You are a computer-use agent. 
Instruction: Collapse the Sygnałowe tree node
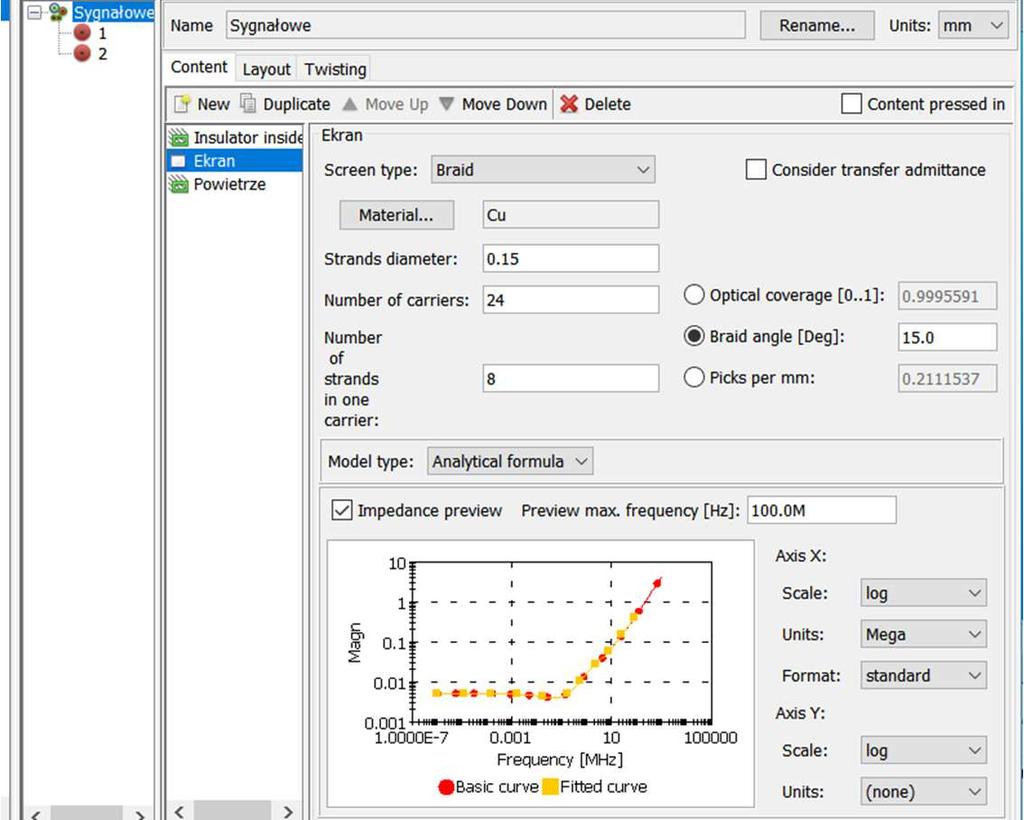click(x=34, y=12)
